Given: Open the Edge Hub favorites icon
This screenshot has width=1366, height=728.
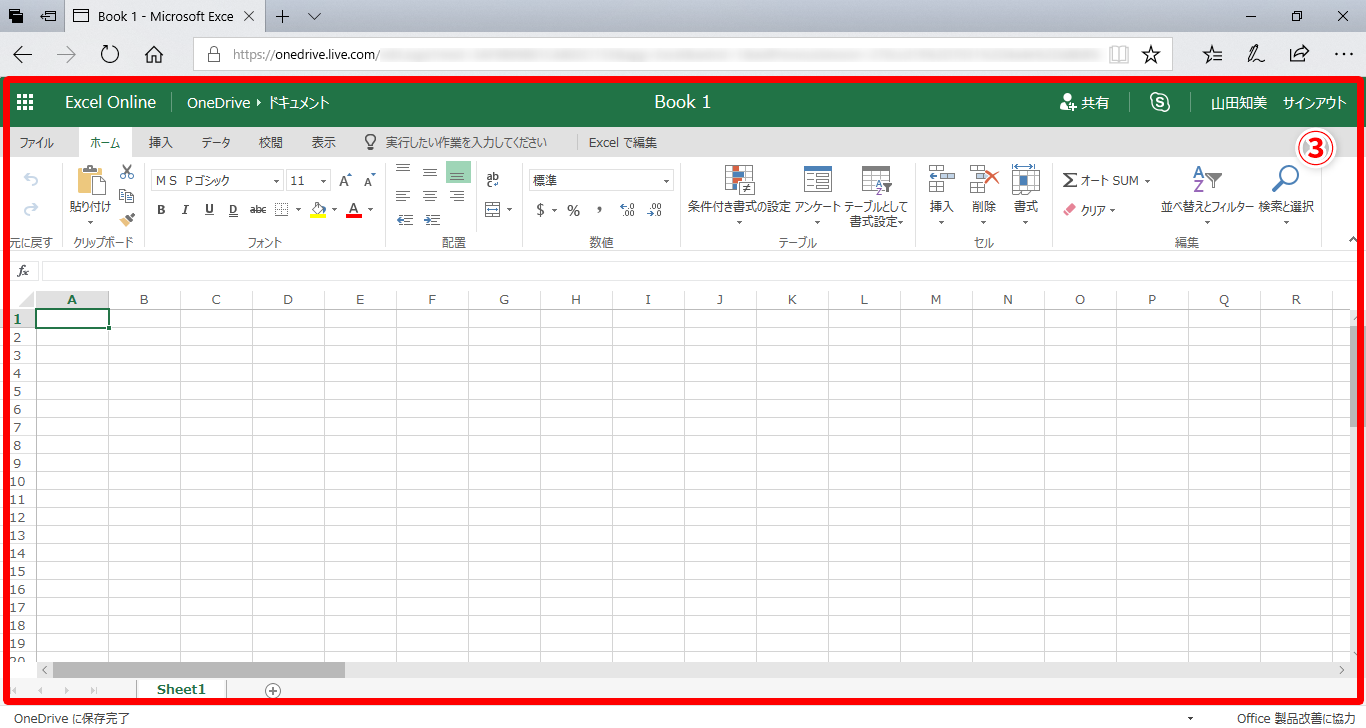Looking at the screenshot, I should pyautogui.click(x=1212, y=54).
